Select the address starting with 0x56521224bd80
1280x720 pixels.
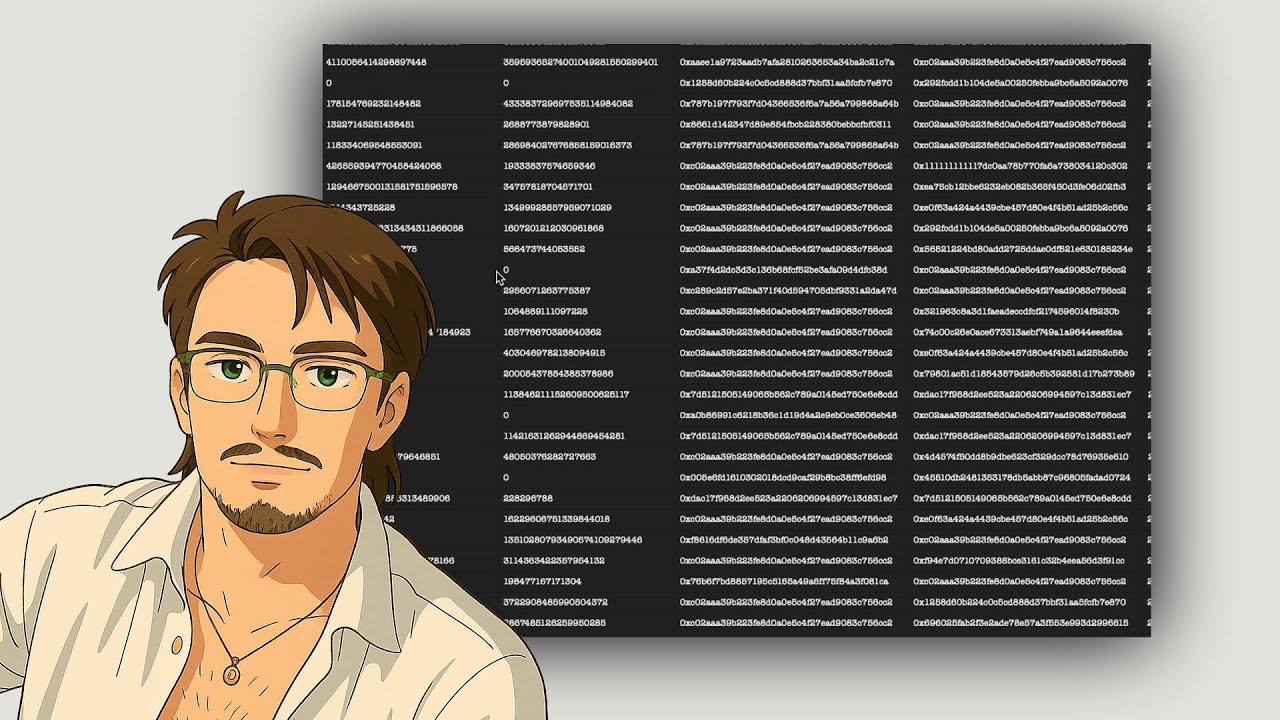tap(1023, 249)
